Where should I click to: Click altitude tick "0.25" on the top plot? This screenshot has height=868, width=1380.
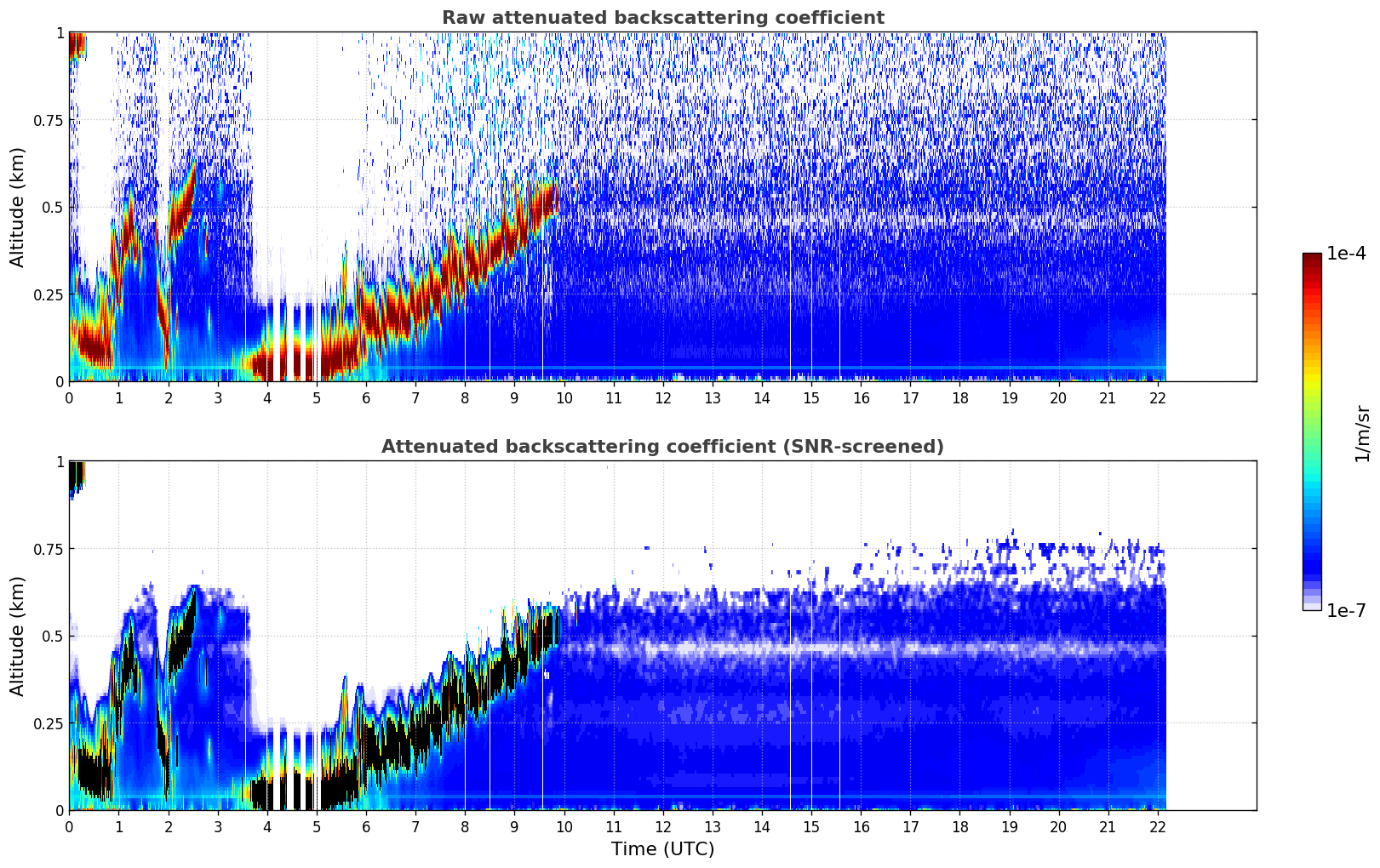49,294
